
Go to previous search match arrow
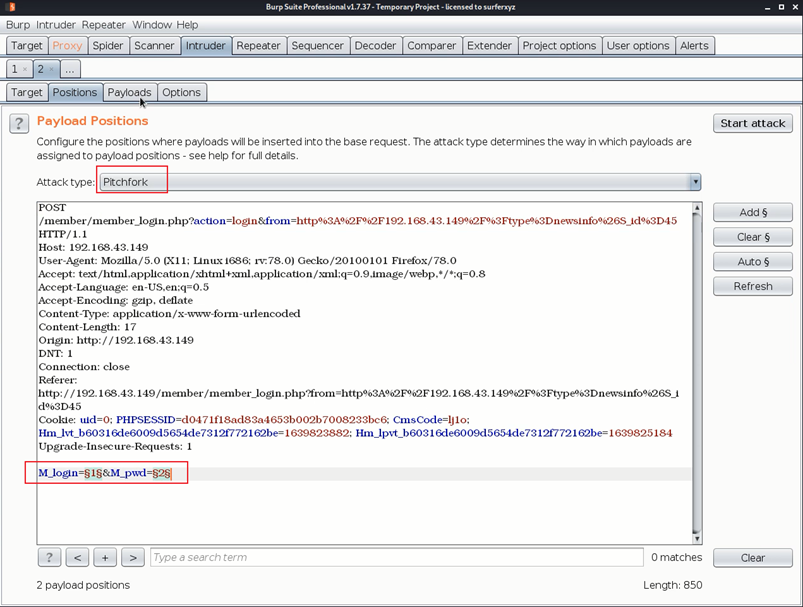point(77,557)
